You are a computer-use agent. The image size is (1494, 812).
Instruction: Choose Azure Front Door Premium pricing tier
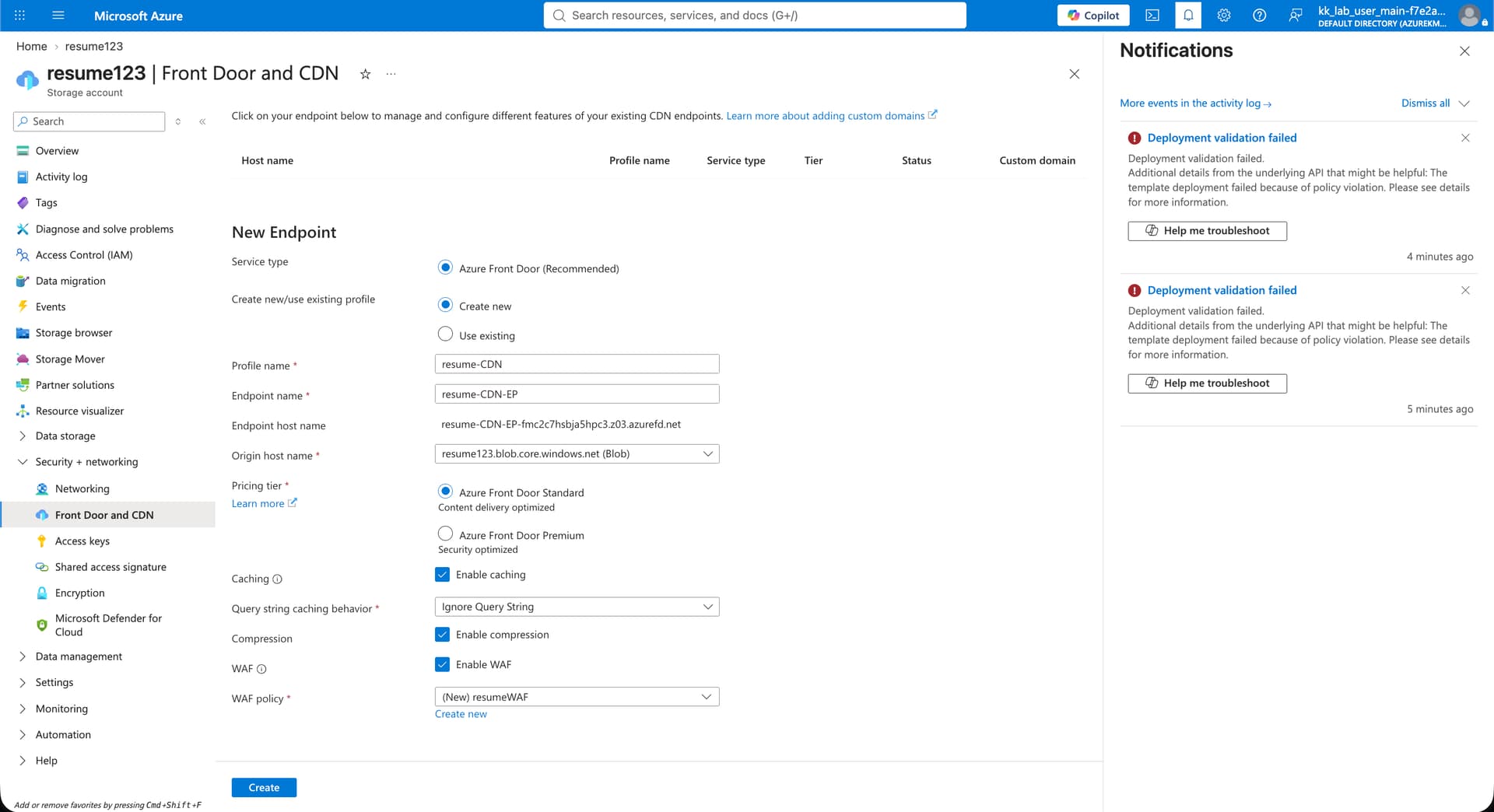(445, 534)
